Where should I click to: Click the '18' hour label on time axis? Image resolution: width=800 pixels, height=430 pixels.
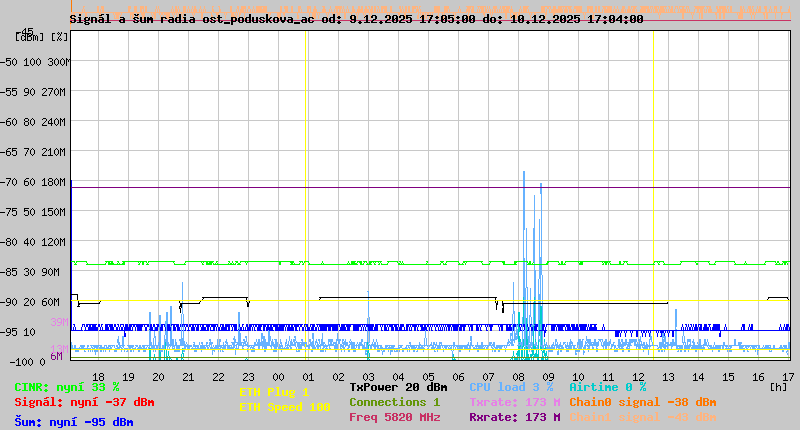98,377
